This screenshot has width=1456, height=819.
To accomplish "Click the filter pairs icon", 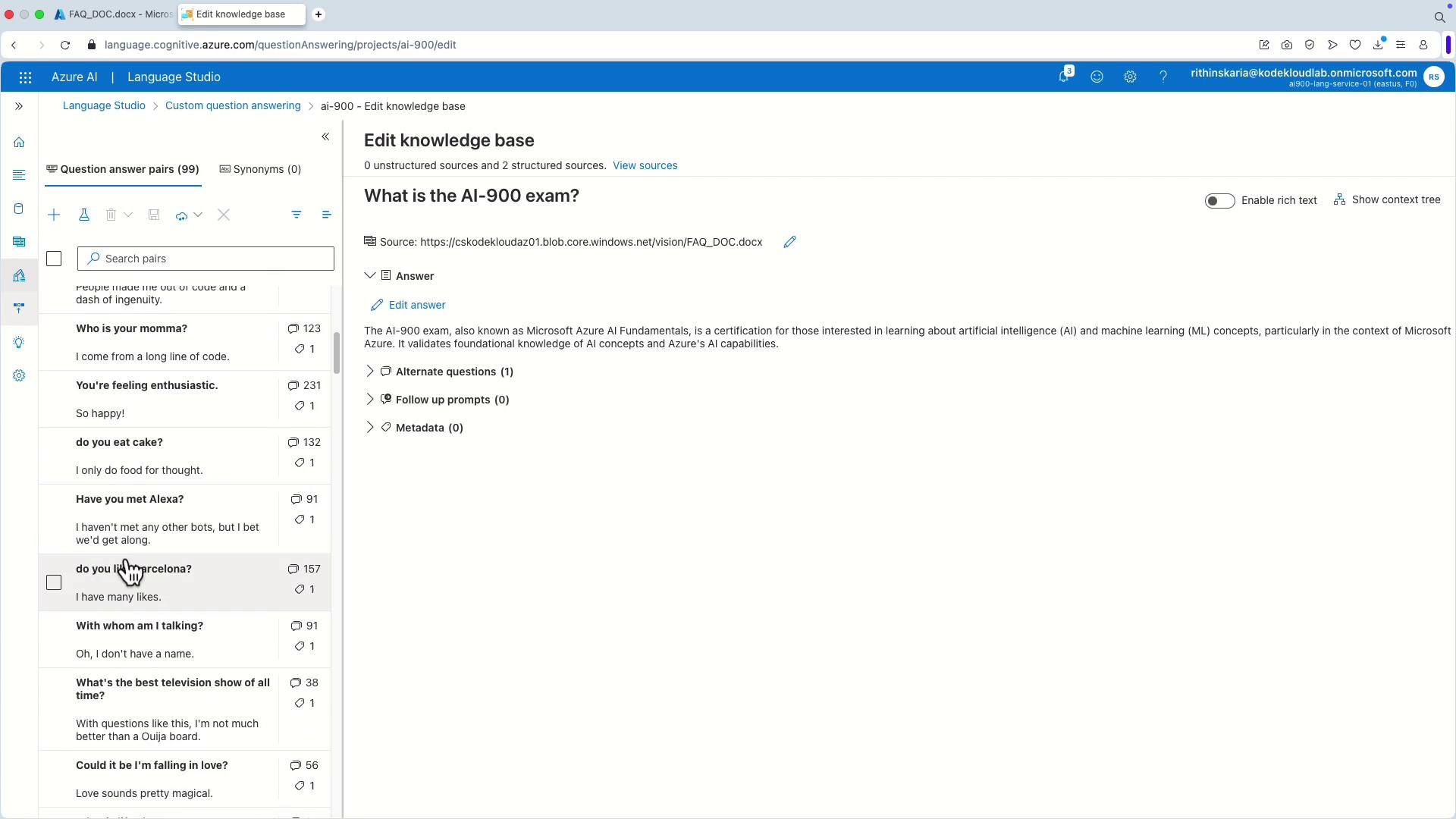I will coord(297,215).
